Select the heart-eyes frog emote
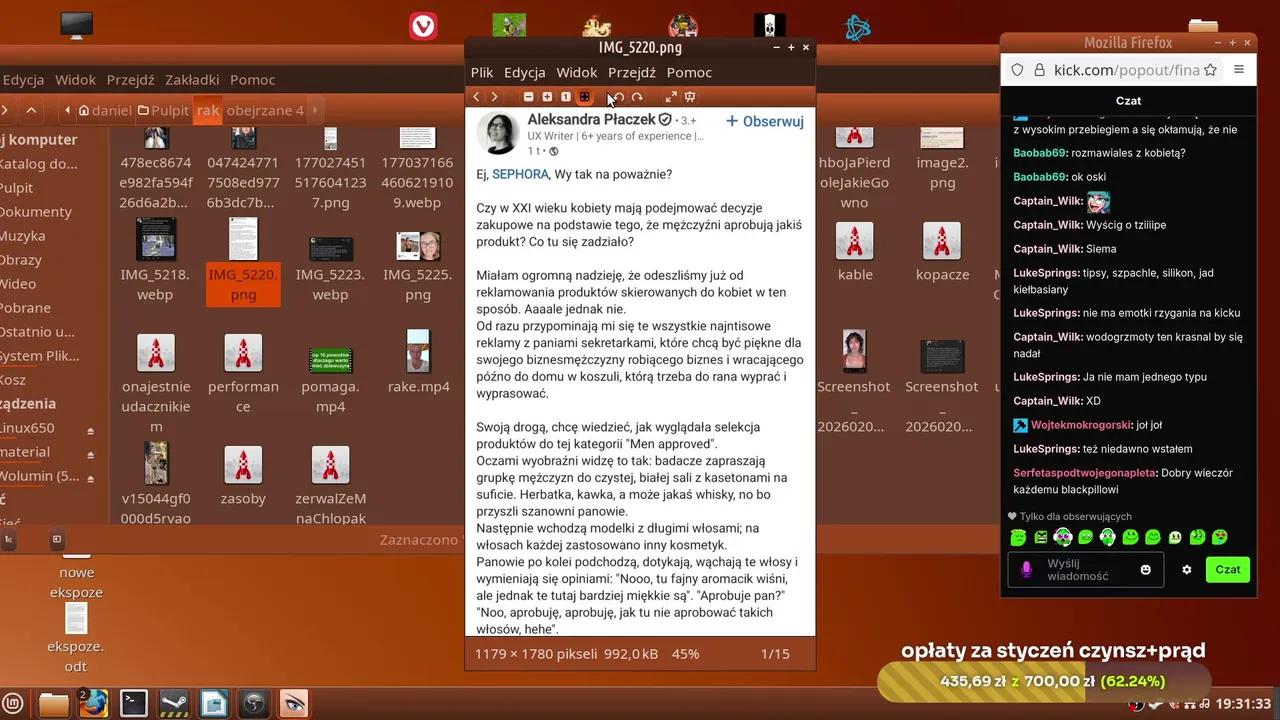 [x=1220, y=538]
